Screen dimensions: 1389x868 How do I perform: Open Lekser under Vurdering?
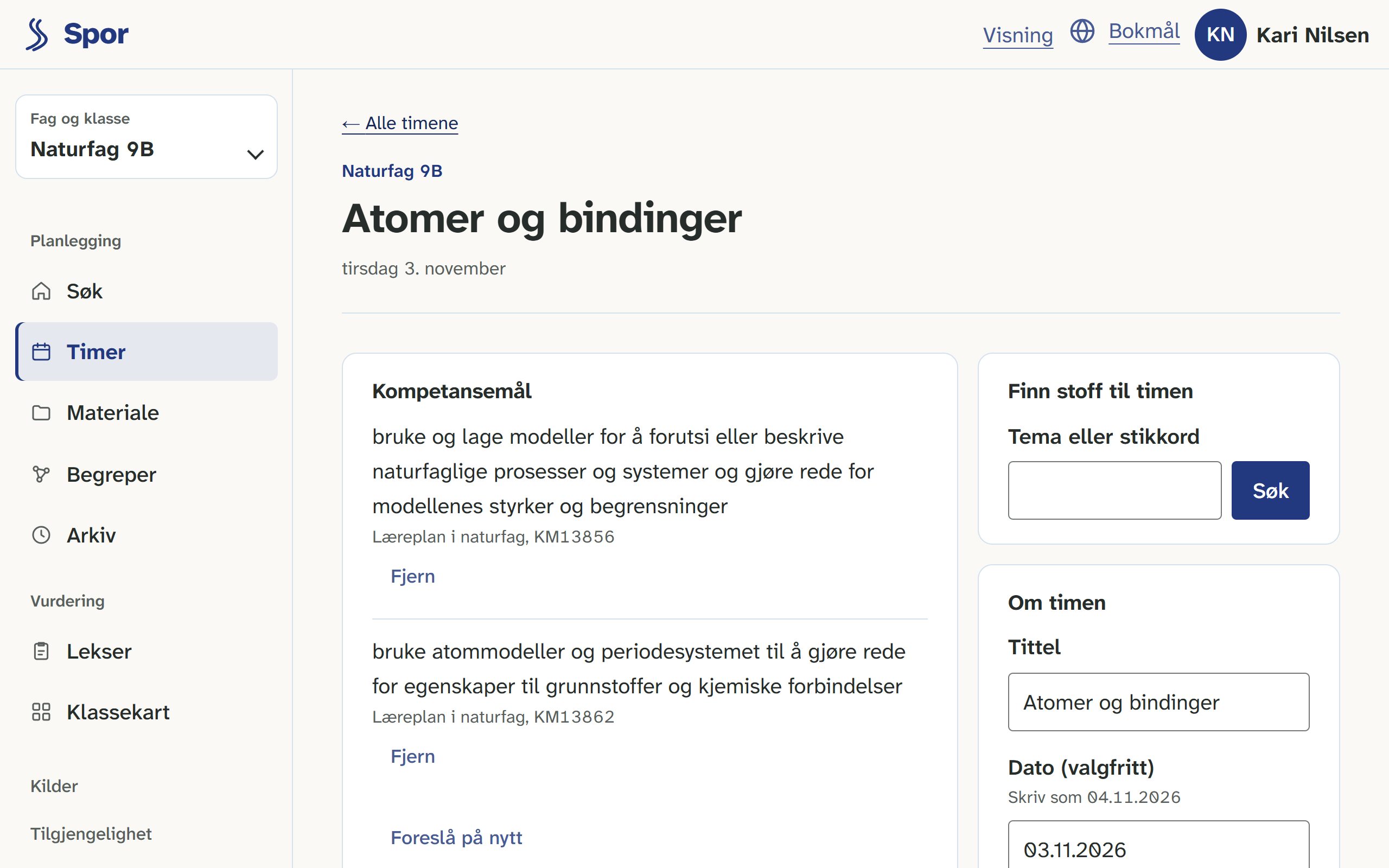146,651
